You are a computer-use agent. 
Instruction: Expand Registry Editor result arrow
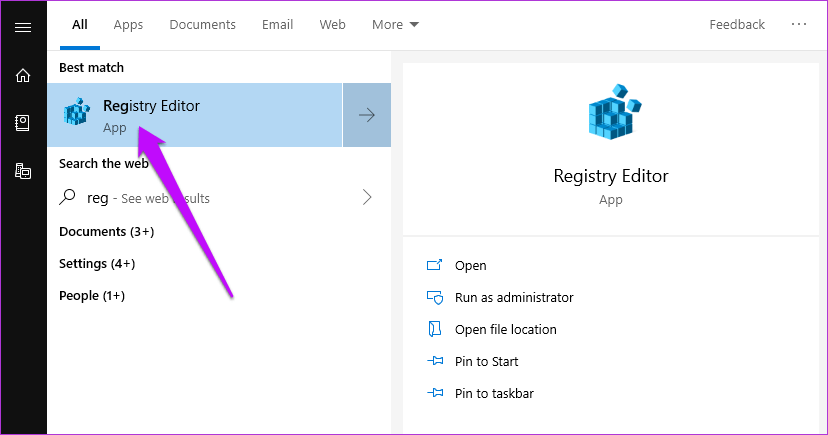[367, 115]
